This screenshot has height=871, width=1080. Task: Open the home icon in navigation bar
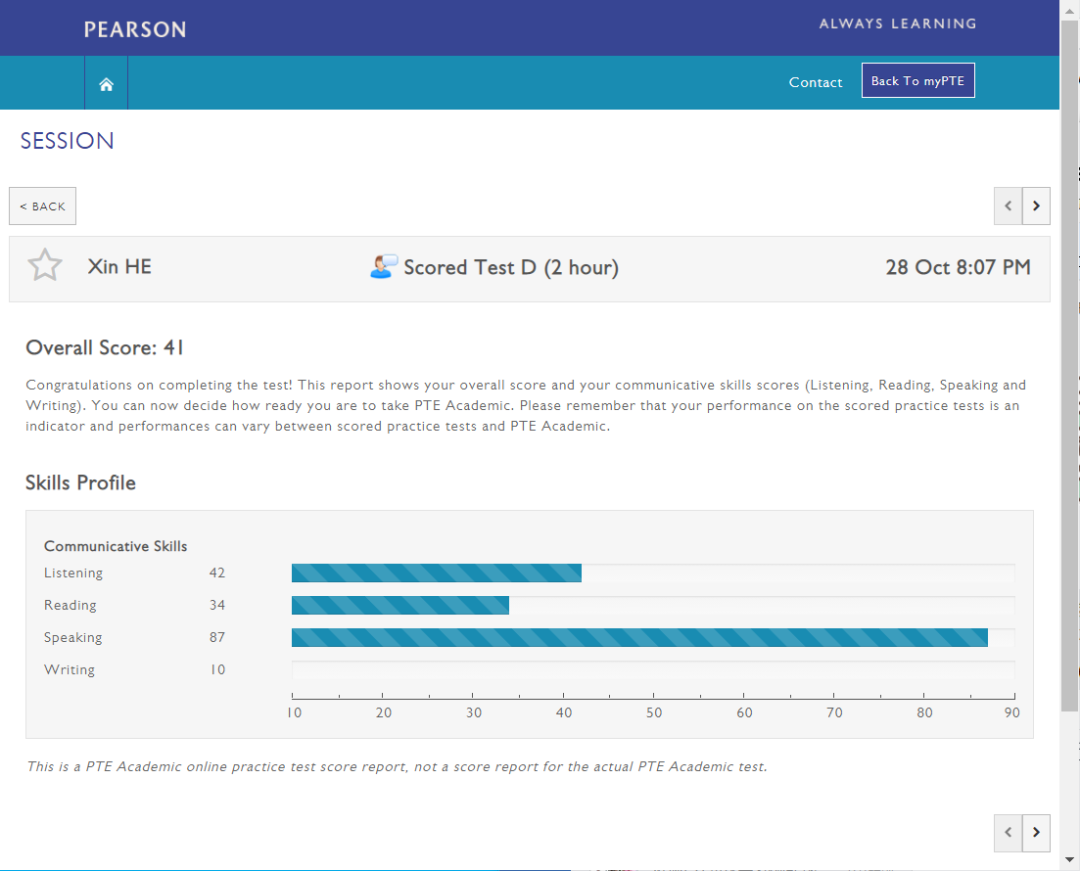[x=106, y=84]
